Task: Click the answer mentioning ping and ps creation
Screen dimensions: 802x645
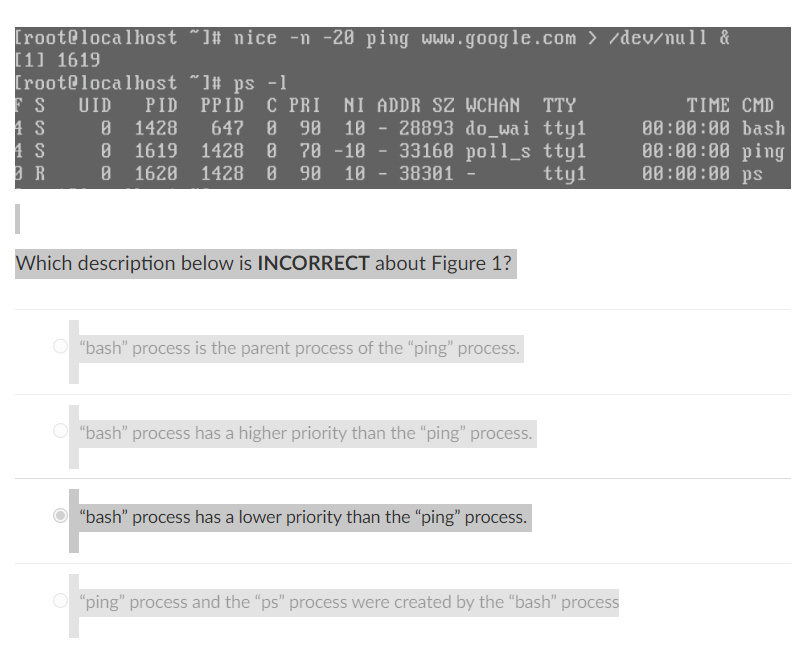Action: coord(347,602)
